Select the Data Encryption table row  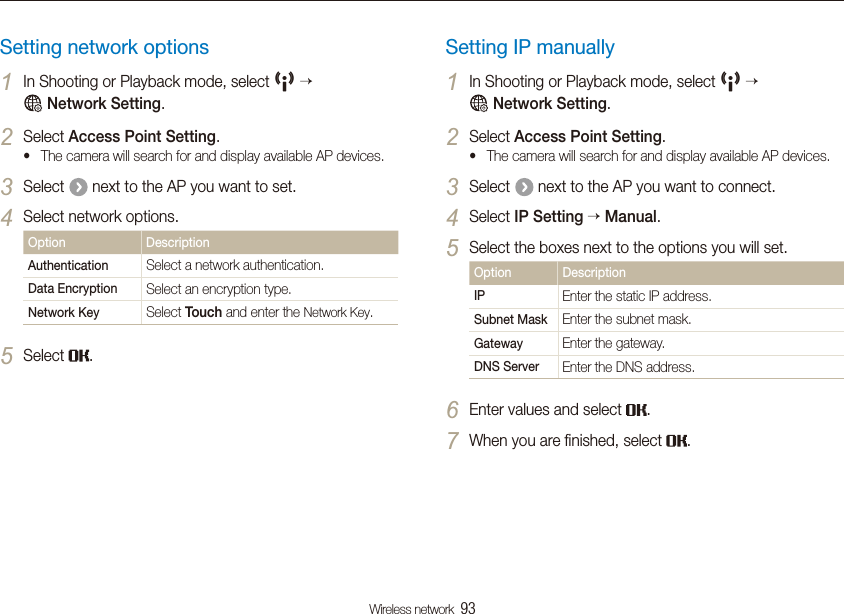210,289
